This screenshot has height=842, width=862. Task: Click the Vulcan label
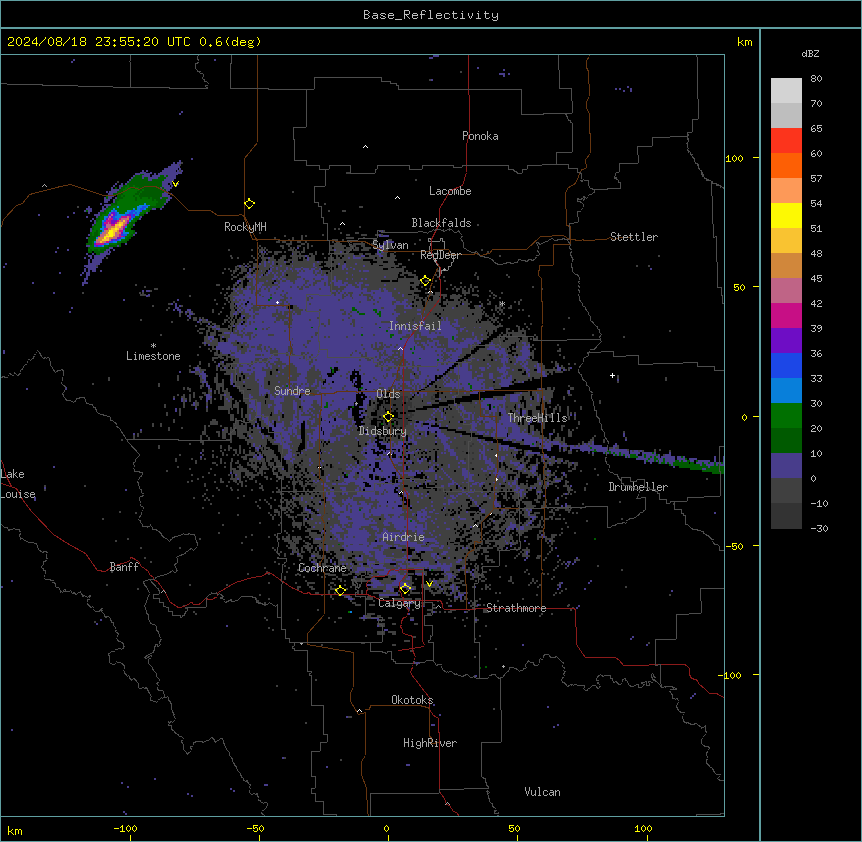pos(543,792)
